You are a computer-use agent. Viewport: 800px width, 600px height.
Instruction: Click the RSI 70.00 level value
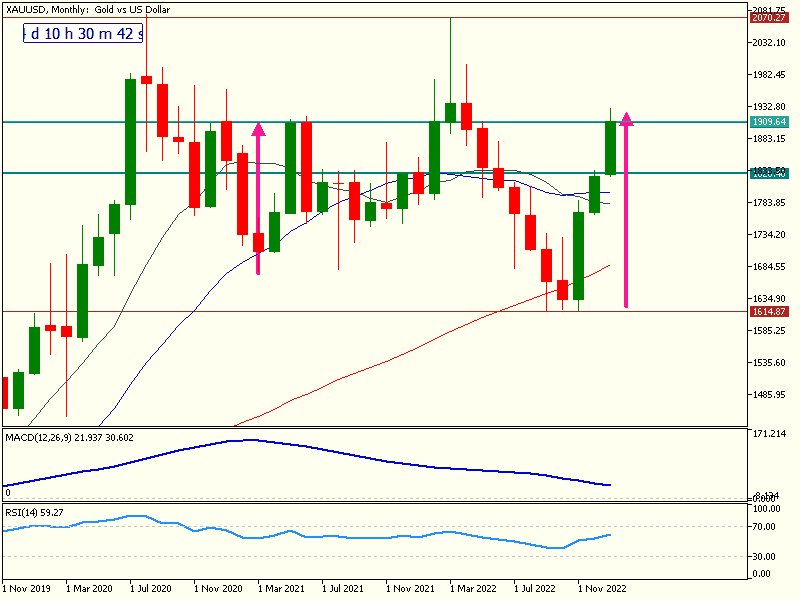tap(768, 527)
